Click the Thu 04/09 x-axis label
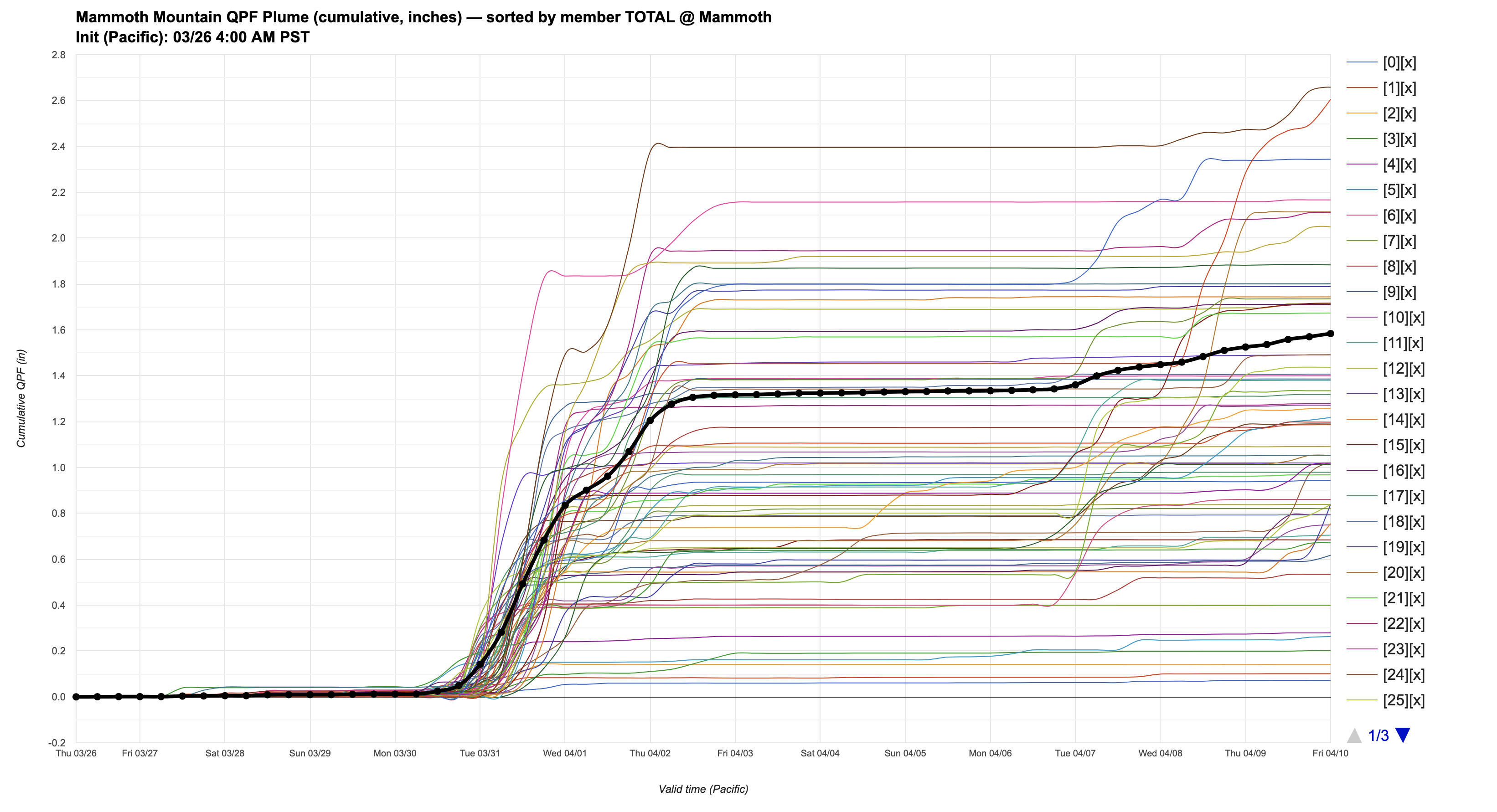The height and width of the screenshot is (812, 1497). tap(1245, 753)
